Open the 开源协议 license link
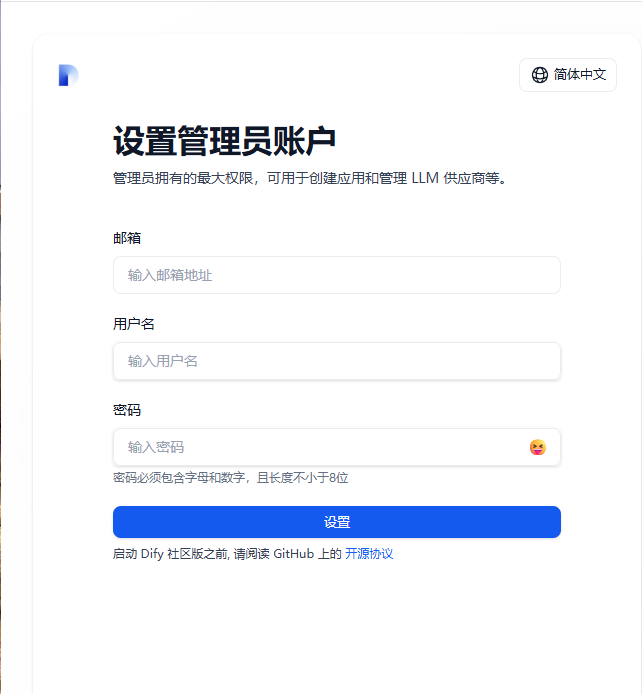Viewport: 642px width, 694px height. click(369, 554)
